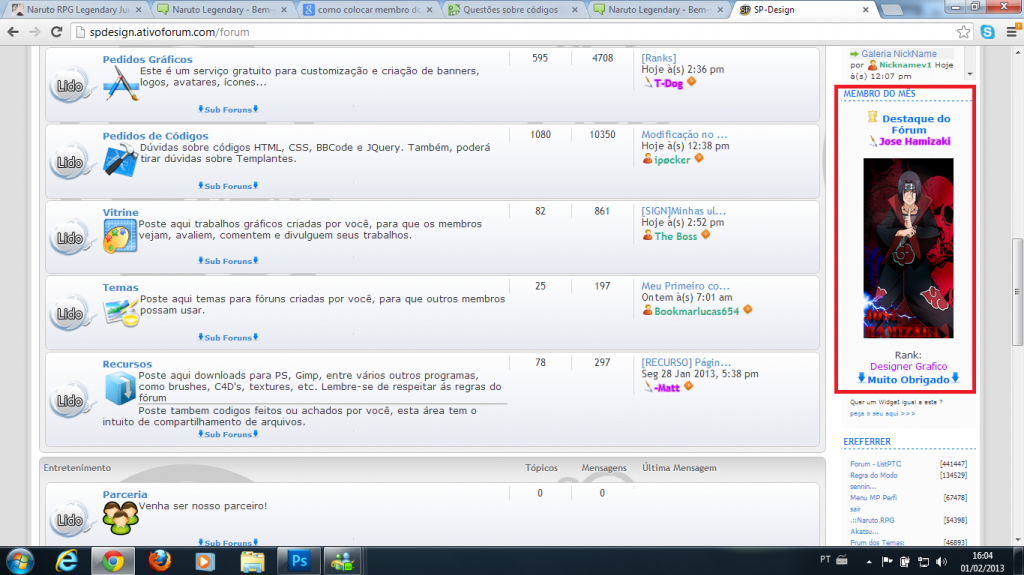This screenshot has width=1024, height=575.
Task: Open Windows Start button
Action: tap(20, 561)
